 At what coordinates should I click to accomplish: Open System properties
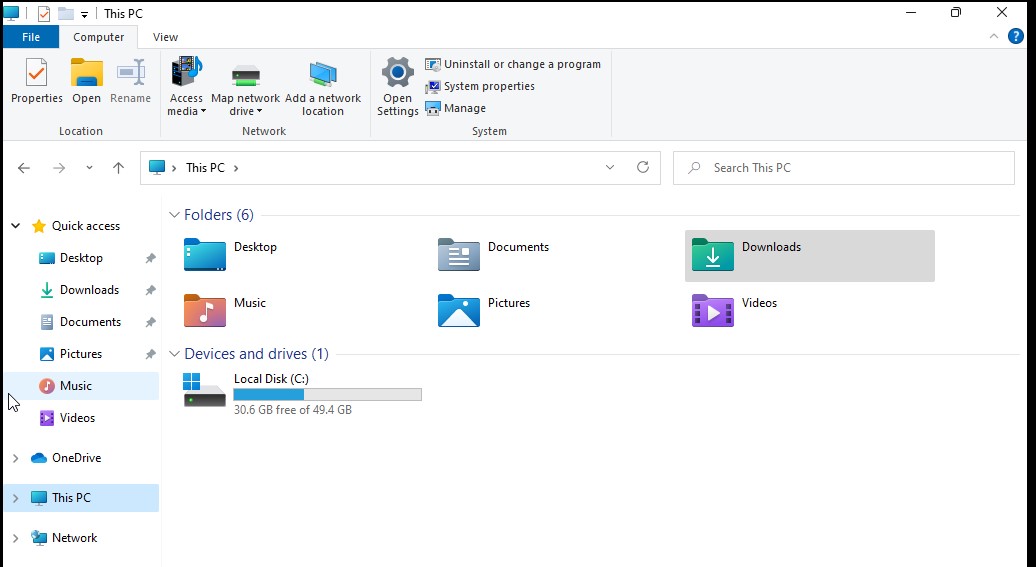tap(480, 86)
